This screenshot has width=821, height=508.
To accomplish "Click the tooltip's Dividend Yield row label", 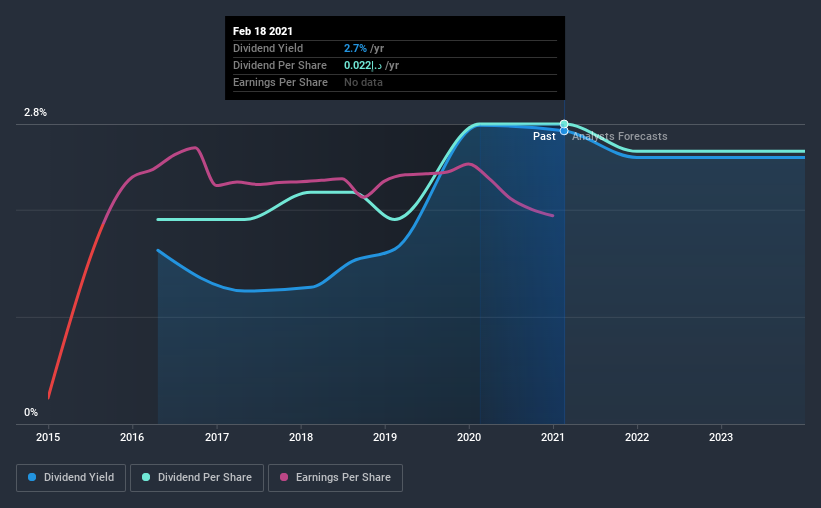I will pyautogui.click(x=268, y=48).
